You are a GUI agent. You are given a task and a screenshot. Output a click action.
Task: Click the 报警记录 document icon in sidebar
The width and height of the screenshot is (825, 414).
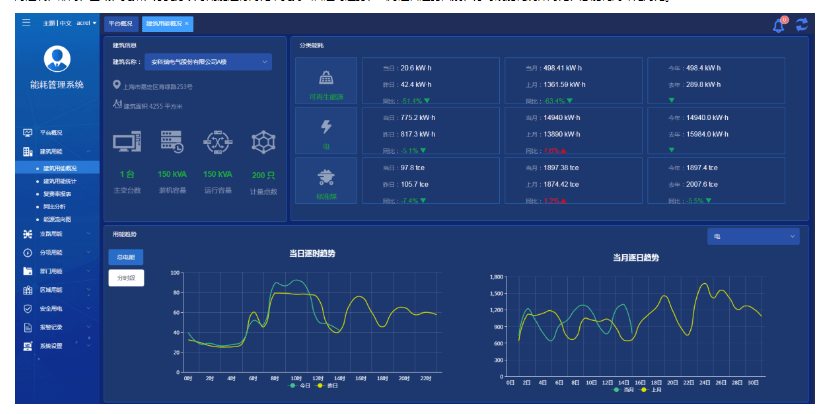coord(28,327)
